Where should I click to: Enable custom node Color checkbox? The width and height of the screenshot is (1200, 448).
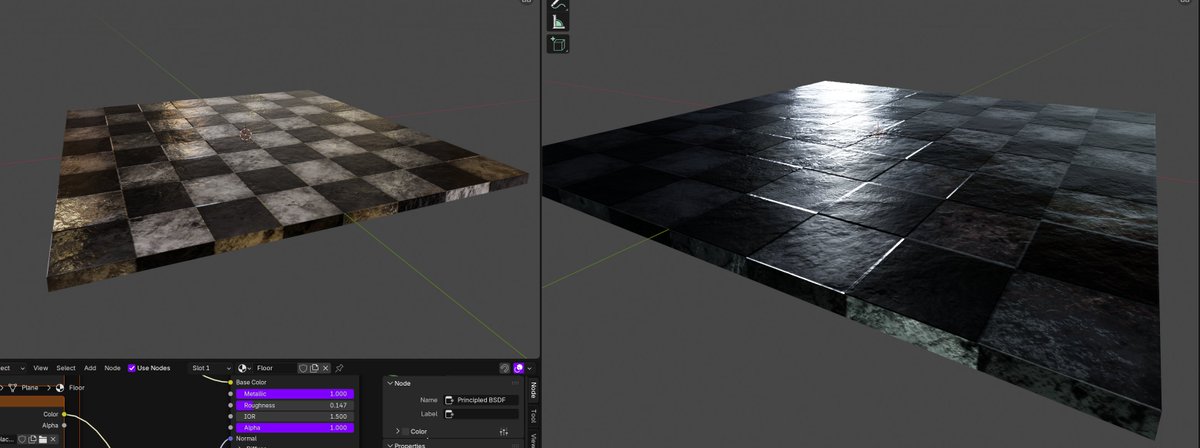coord(405,432)
